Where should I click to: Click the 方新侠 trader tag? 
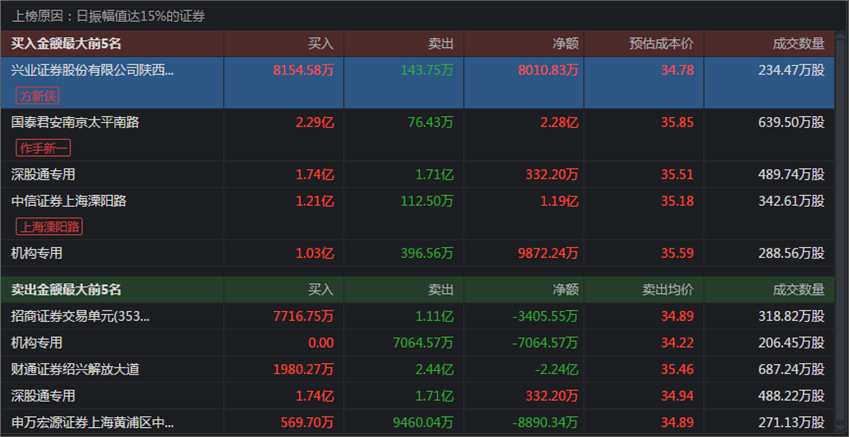pos(37,96)
